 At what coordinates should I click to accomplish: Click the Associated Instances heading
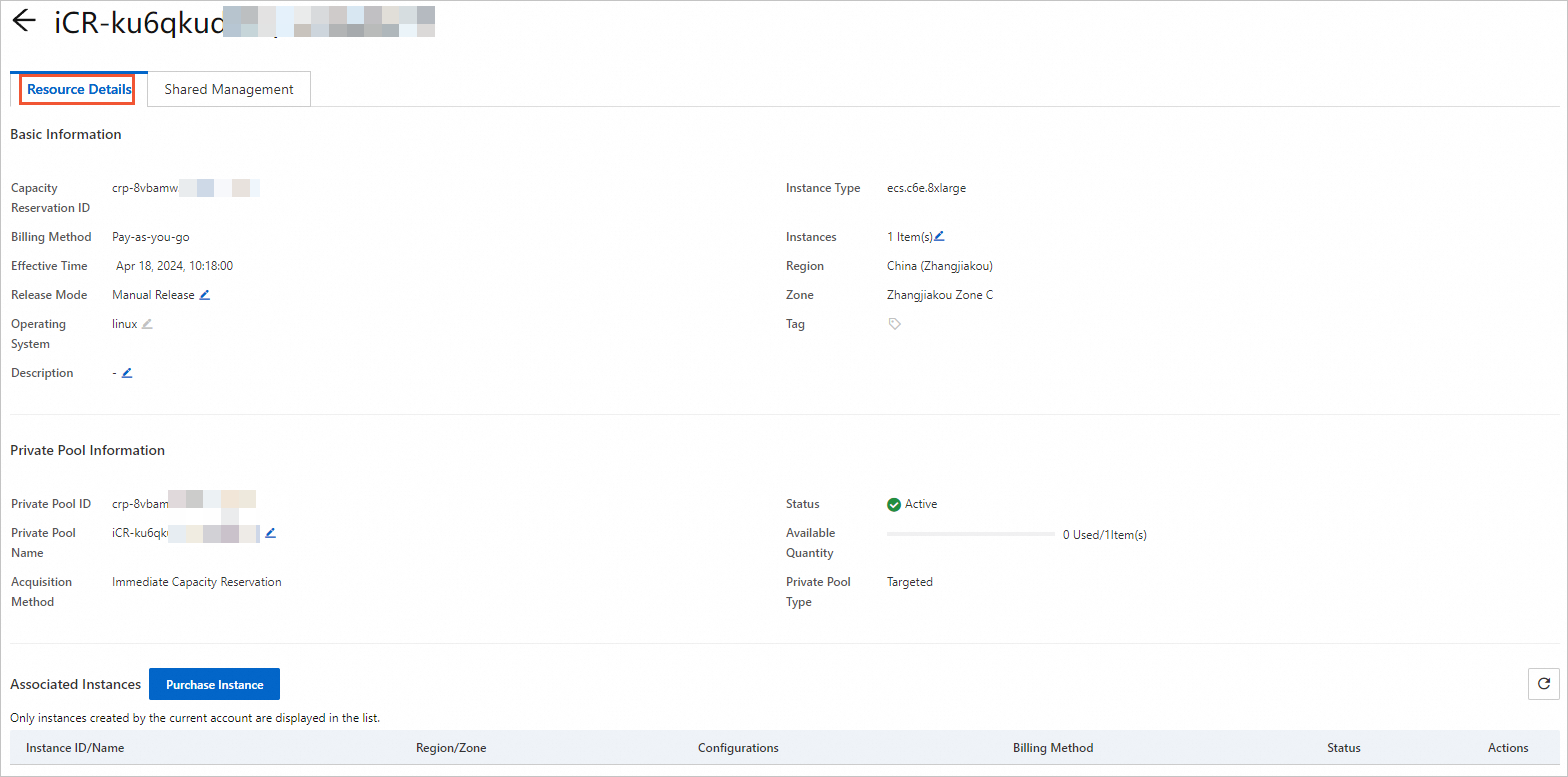click(x=76, y=685)
